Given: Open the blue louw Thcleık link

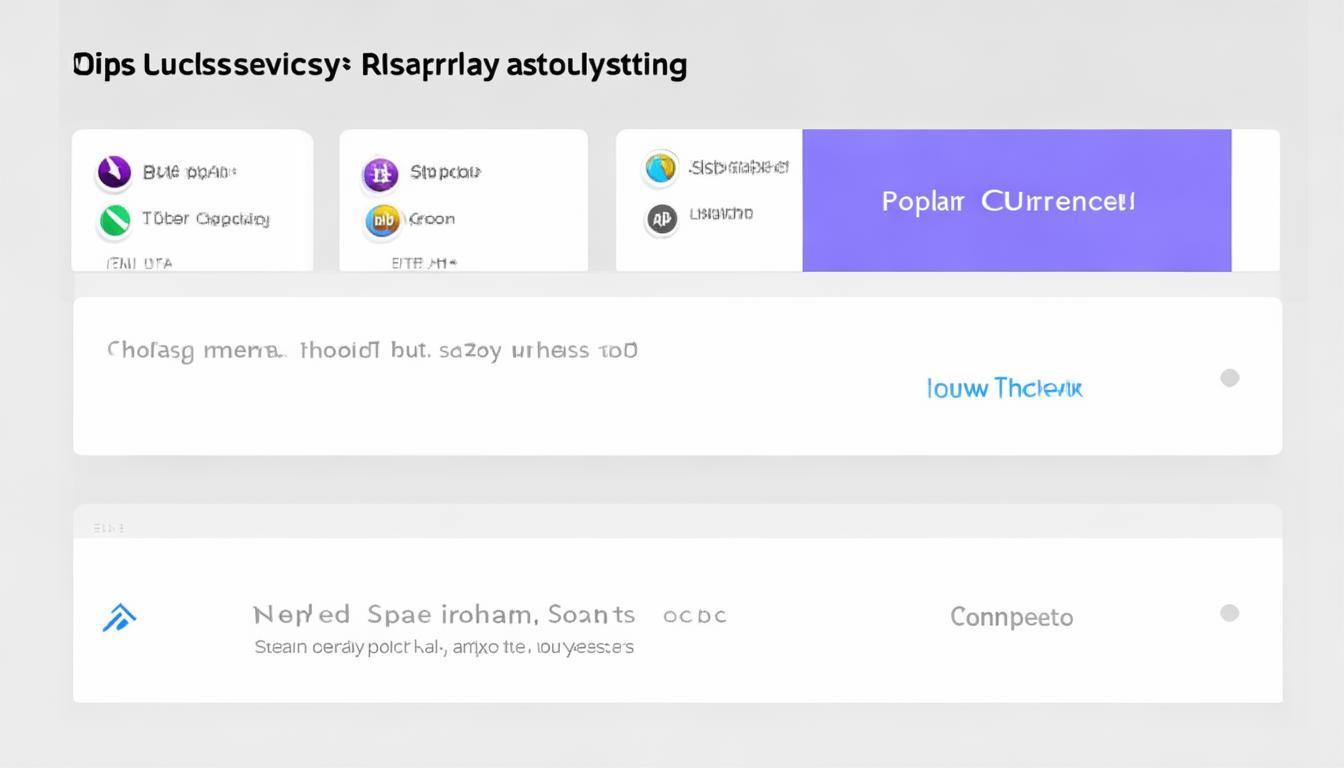Looking at the screenshot, I should [x=1005, y=388].
